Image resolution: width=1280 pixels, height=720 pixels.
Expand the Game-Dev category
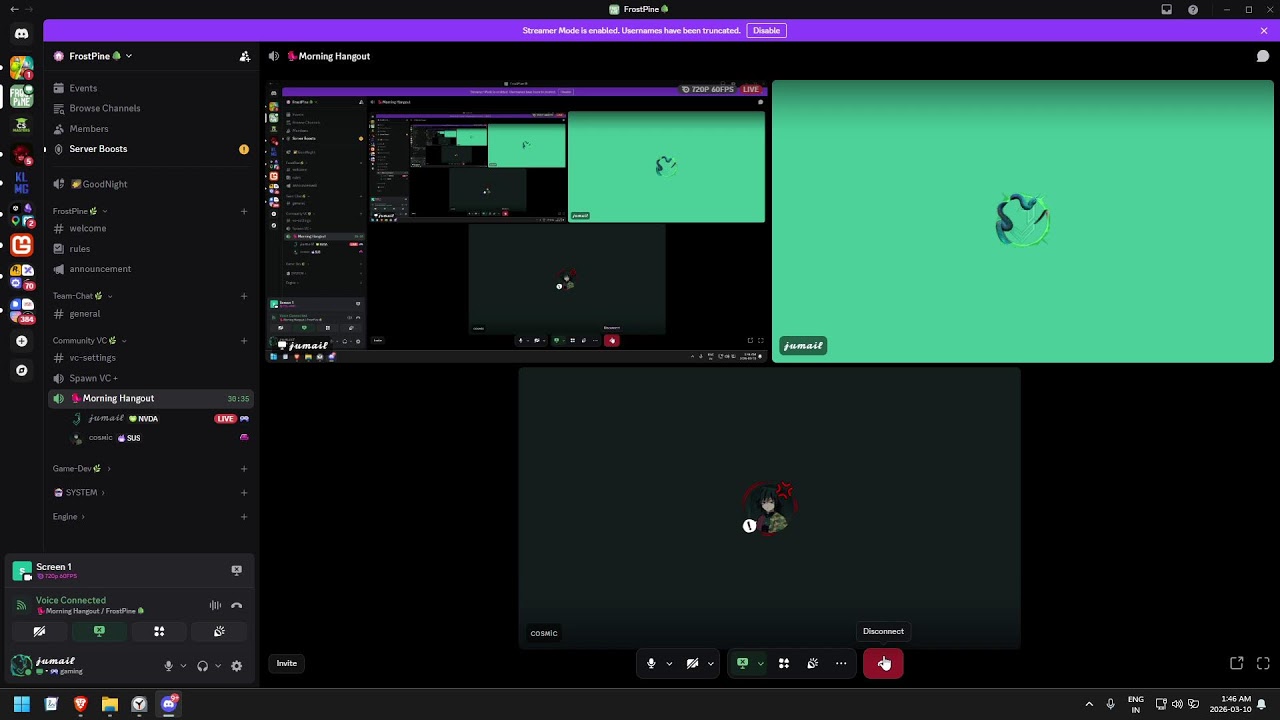pyautogui.click(x=81, y=468)
